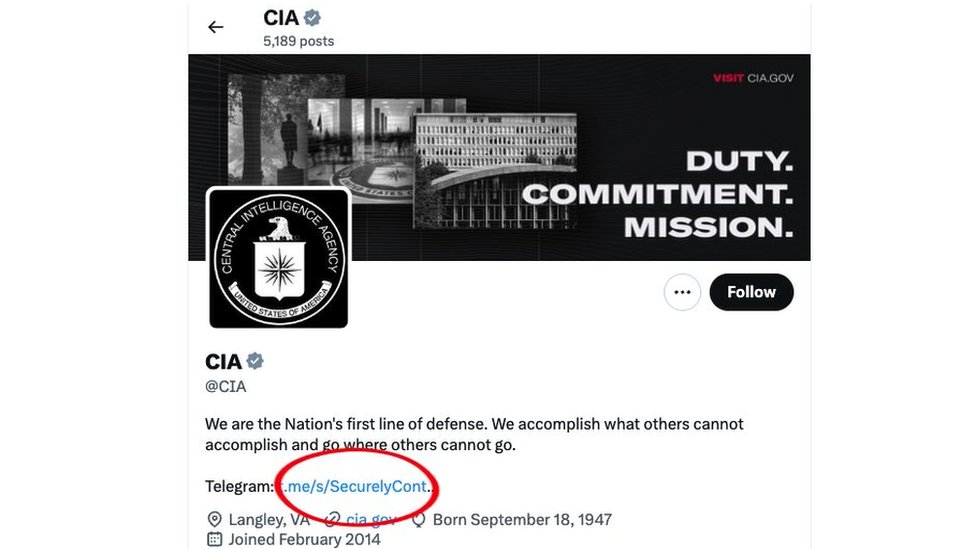Screen dimensions: 976x549
Task: Click the location pin icon
Action: coord(214,520)
